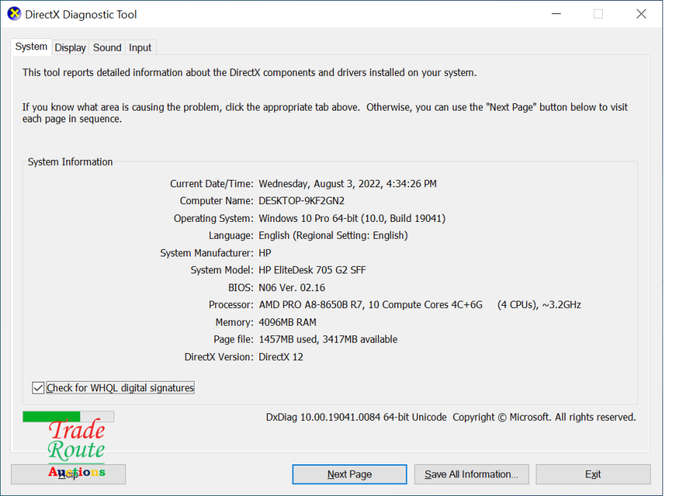Click the Operating System label
This screenshot has height=496, width=700.
pyautogui.click(x=213, y=218)
